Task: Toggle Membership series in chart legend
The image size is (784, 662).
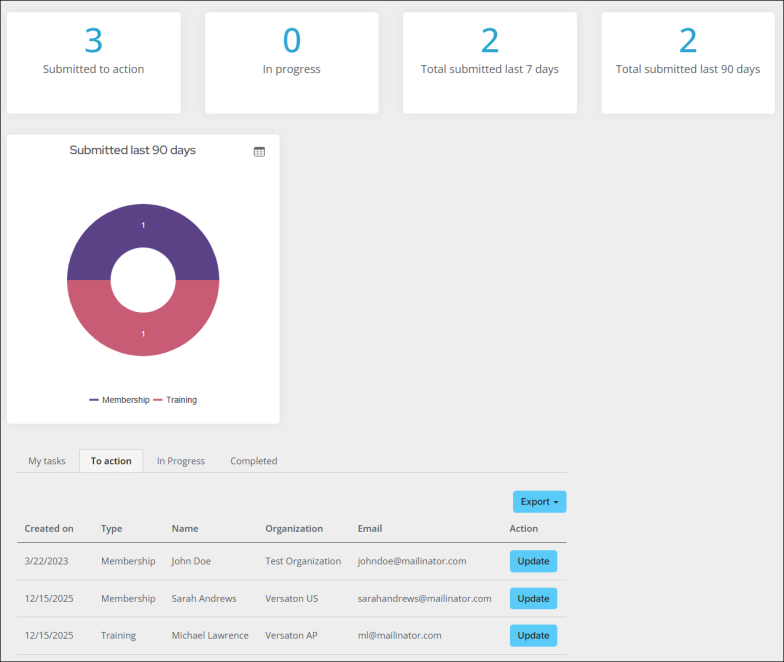Action: point(120,400)
